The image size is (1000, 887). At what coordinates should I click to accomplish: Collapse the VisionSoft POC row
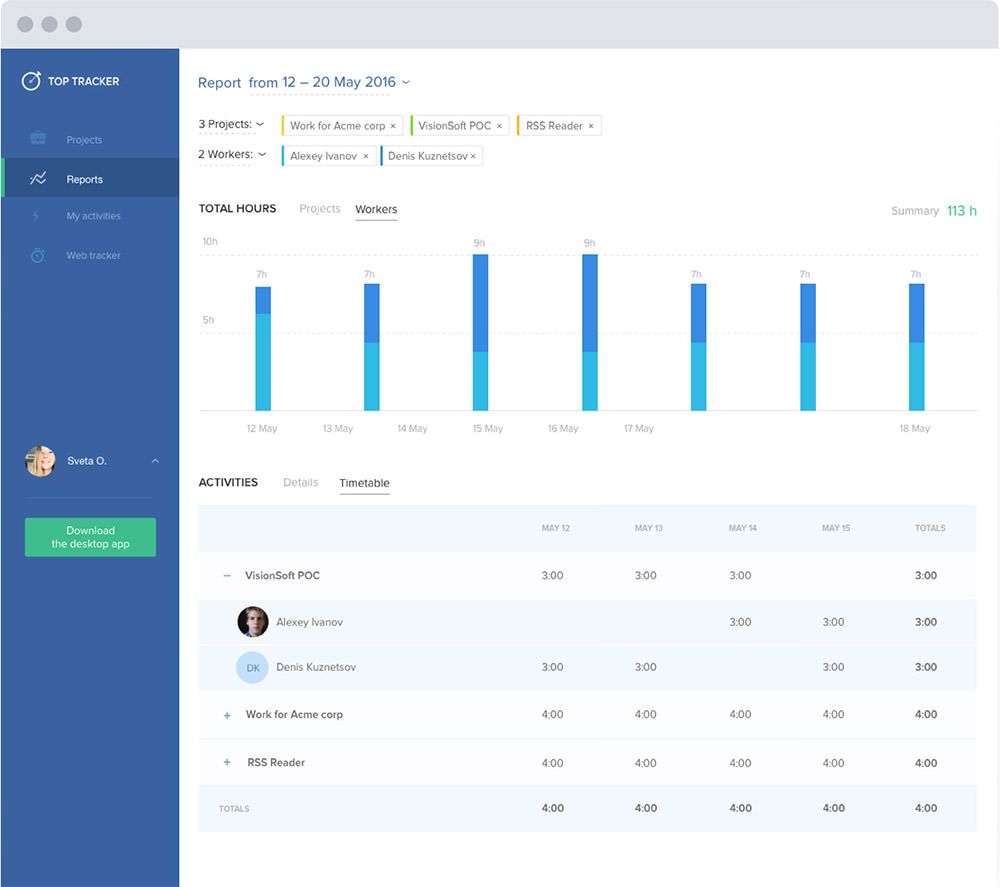pos(227,576)
